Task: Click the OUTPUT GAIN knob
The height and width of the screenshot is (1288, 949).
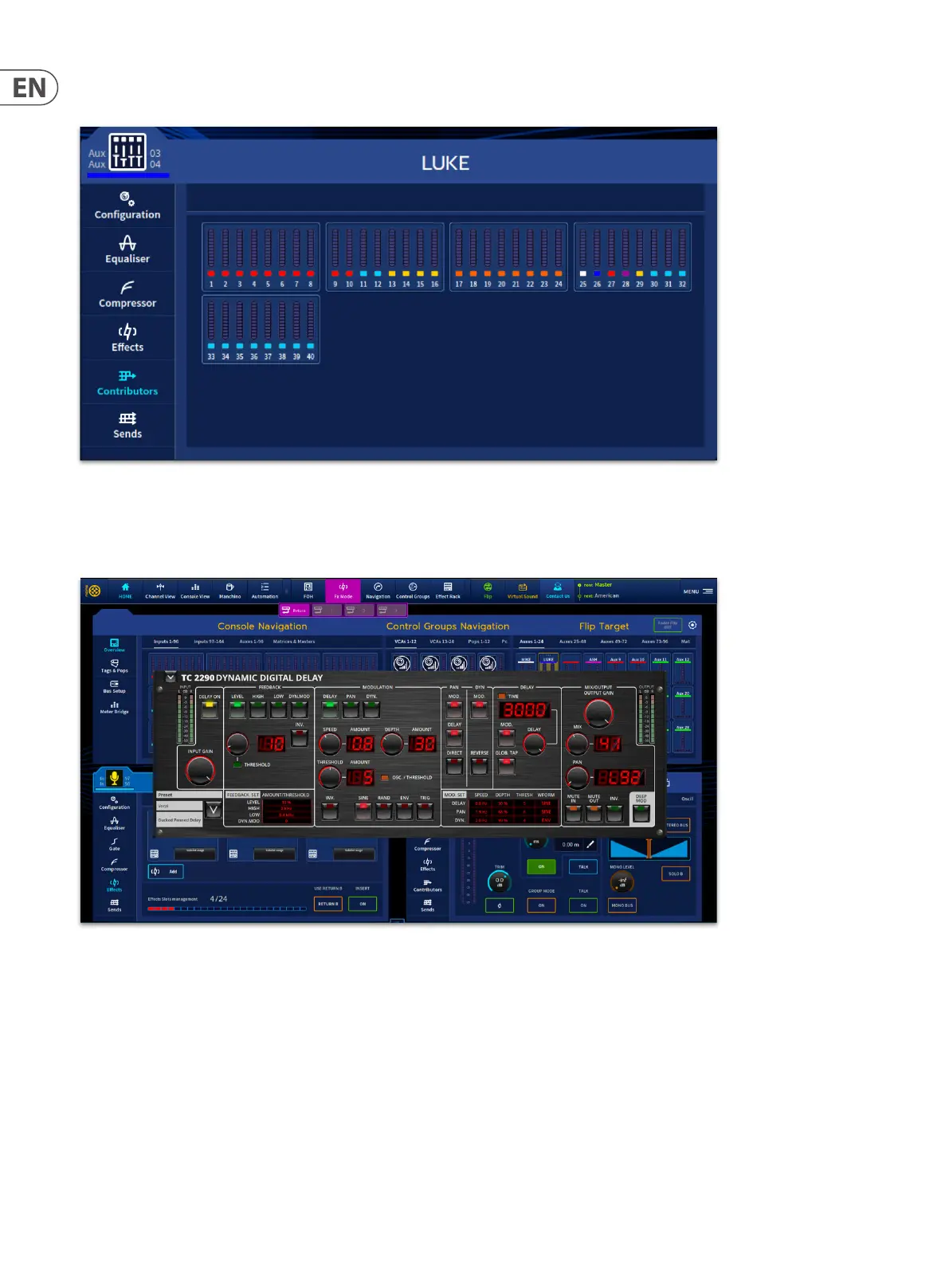Action: coord(598,713)
